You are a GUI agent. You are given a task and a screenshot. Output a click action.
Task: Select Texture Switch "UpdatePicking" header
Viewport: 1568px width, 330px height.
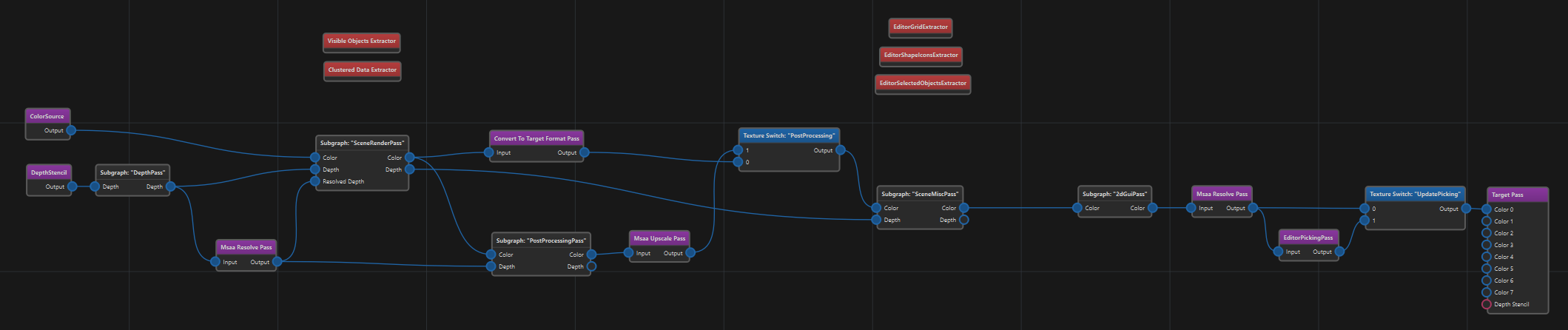[1415, 194]
